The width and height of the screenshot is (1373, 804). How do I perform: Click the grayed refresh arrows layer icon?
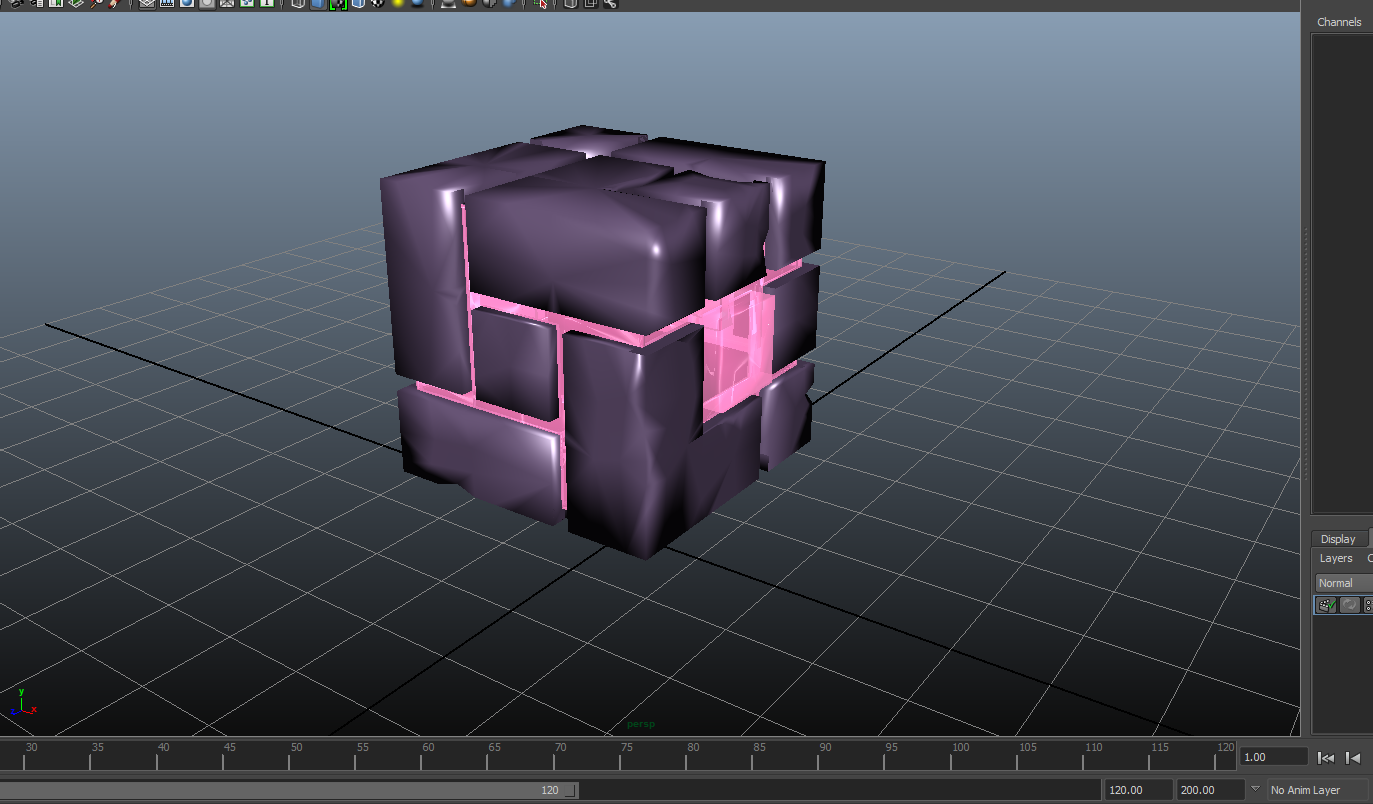[x=1350, y=605]
